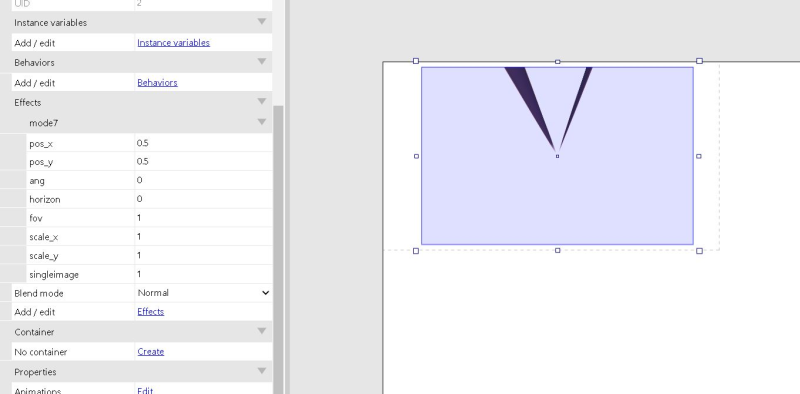Viewport: 800px width, 394px height.
Task: Collapse the Instance variables section arrow
Action: 262,22
